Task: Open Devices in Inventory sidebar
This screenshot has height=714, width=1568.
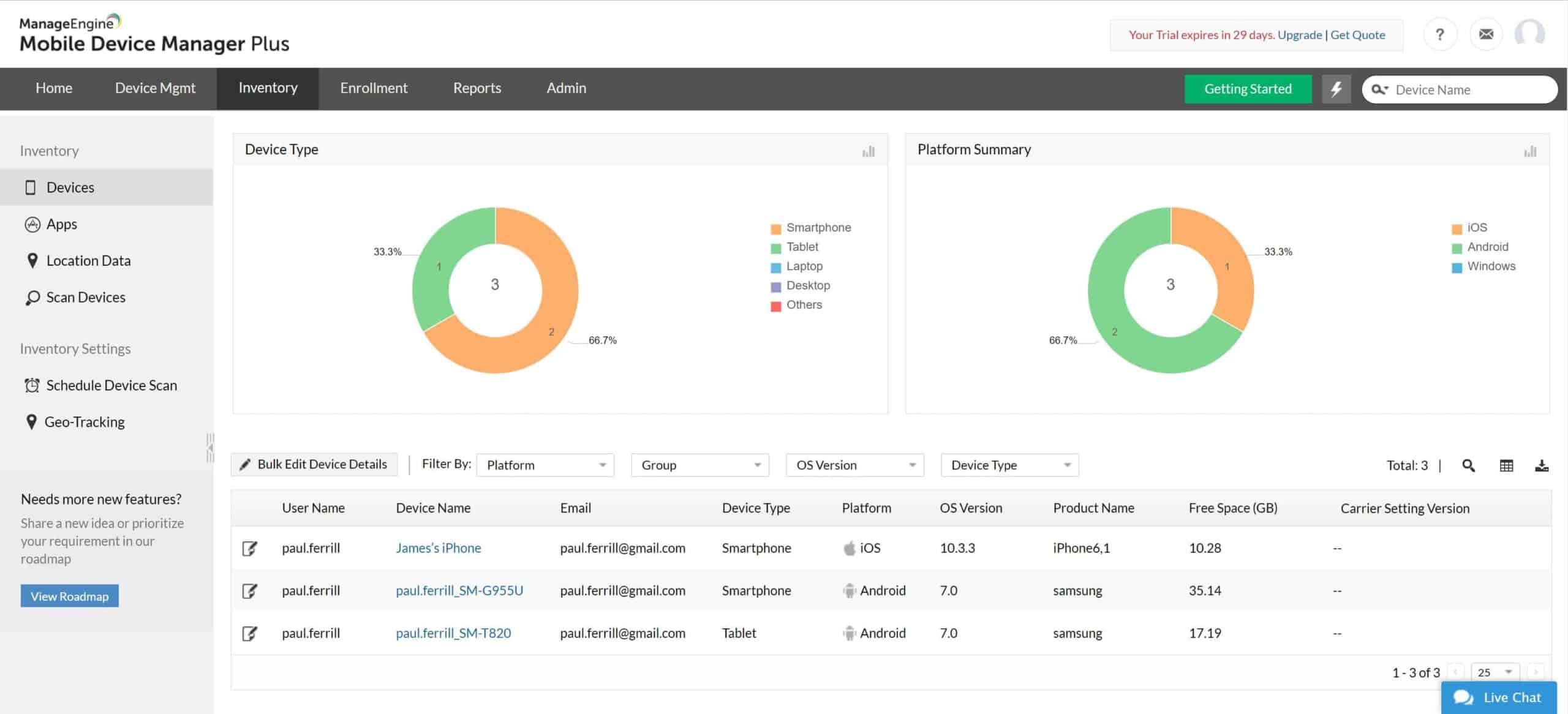Action: point(107,187)
